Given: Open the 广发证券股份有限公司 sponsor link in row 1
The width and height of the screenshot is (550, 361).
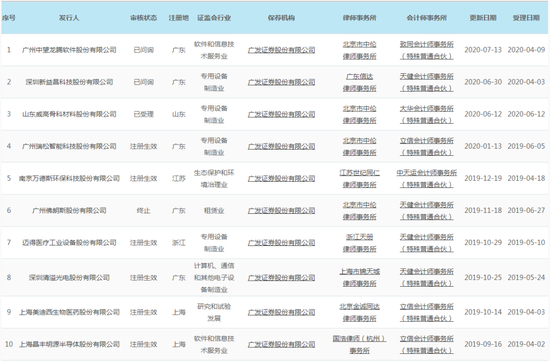Looking at the screenshot, I should (x=281, y=50).
